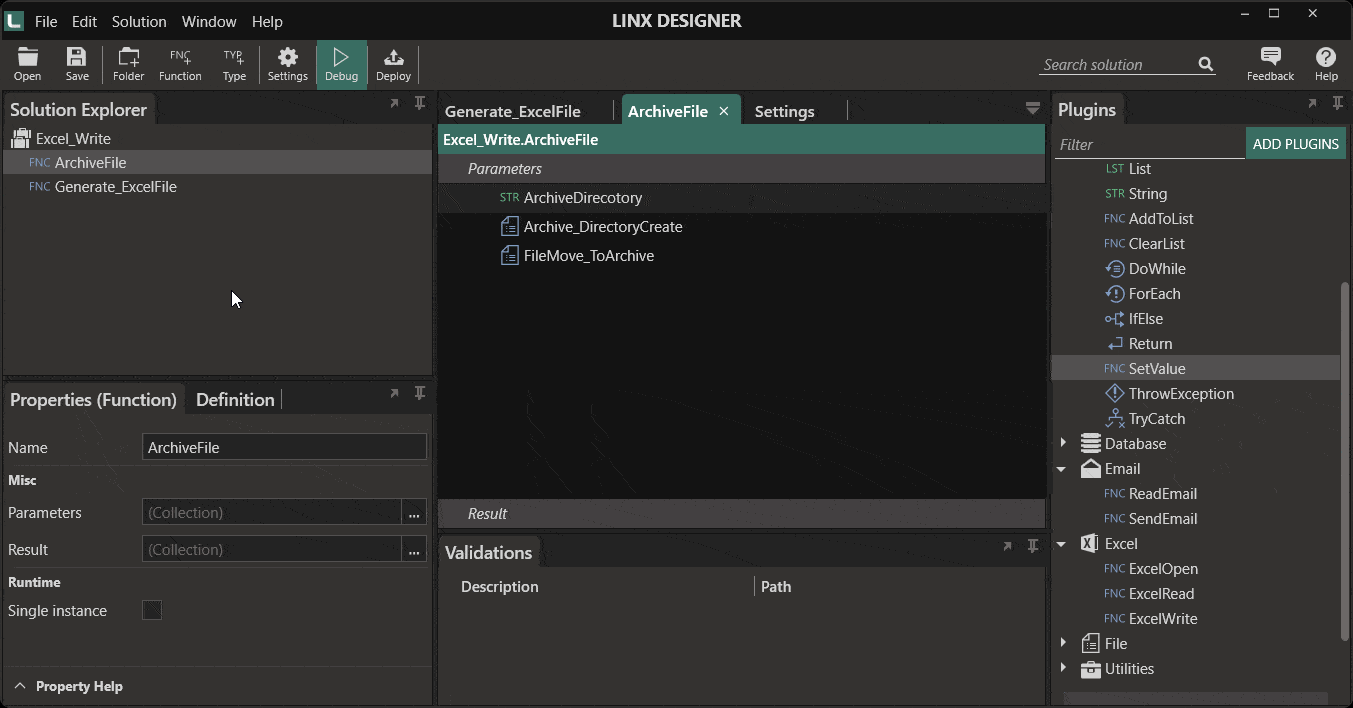This screenshot has height=708, width=1353.
Task: Add a new Folder from toolbar
Action: [128, 64]
